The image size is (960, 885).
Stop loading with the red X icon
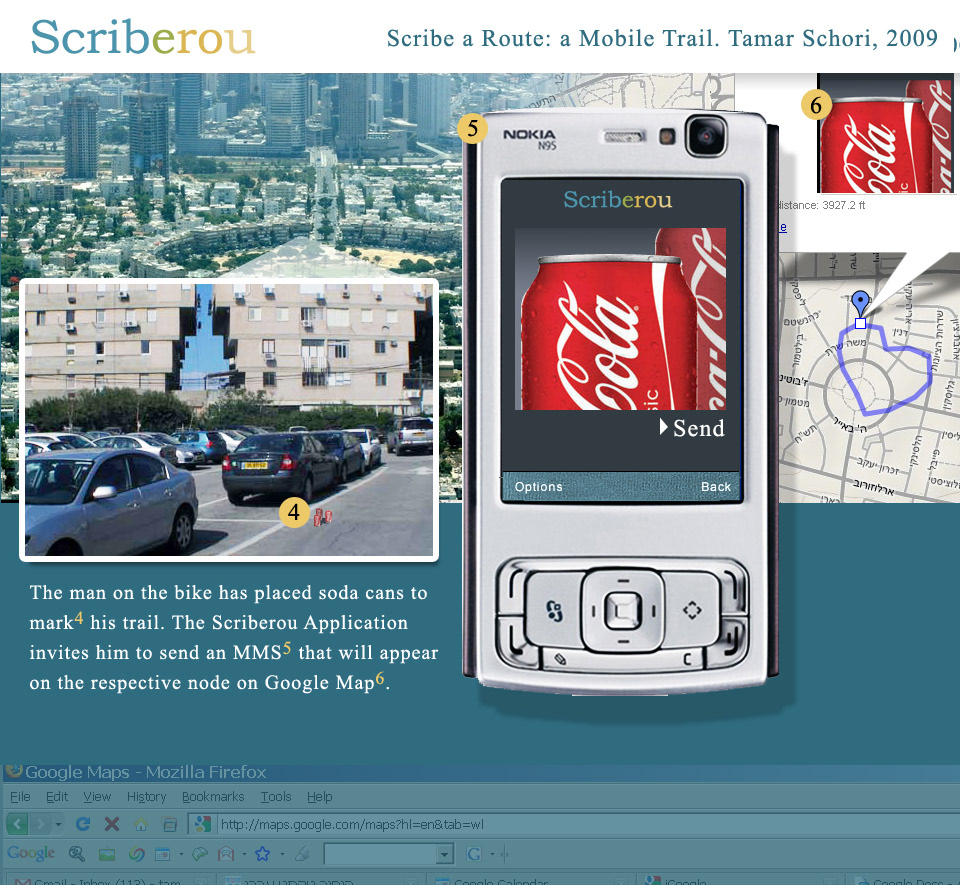pos(111,824)
